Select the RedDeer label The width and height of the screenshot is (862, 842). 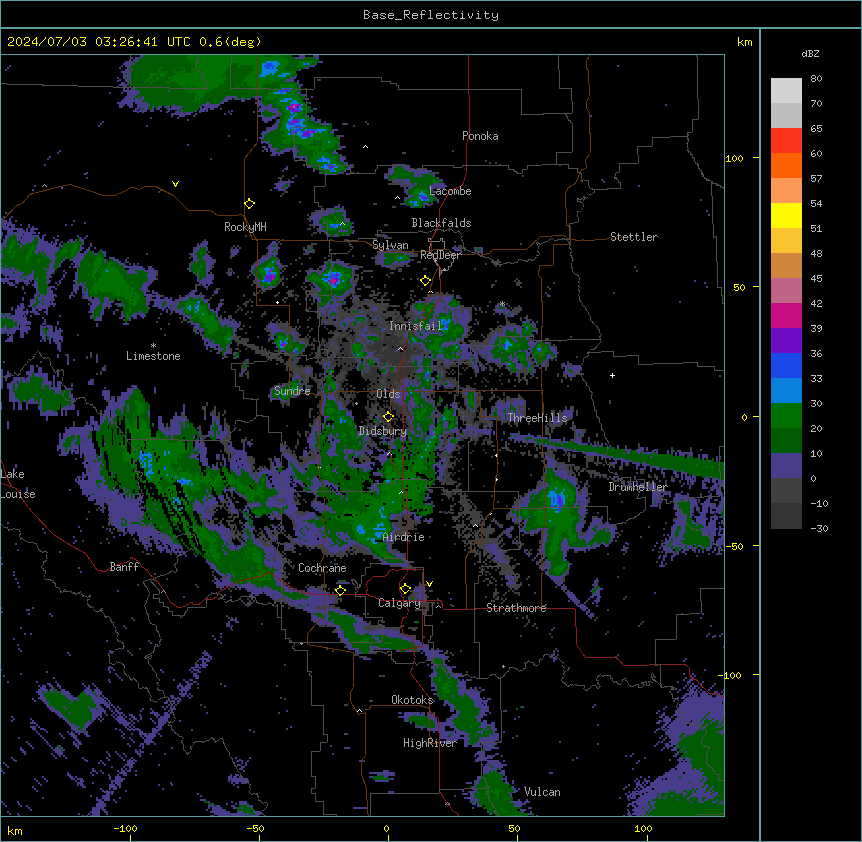(440, 255)
